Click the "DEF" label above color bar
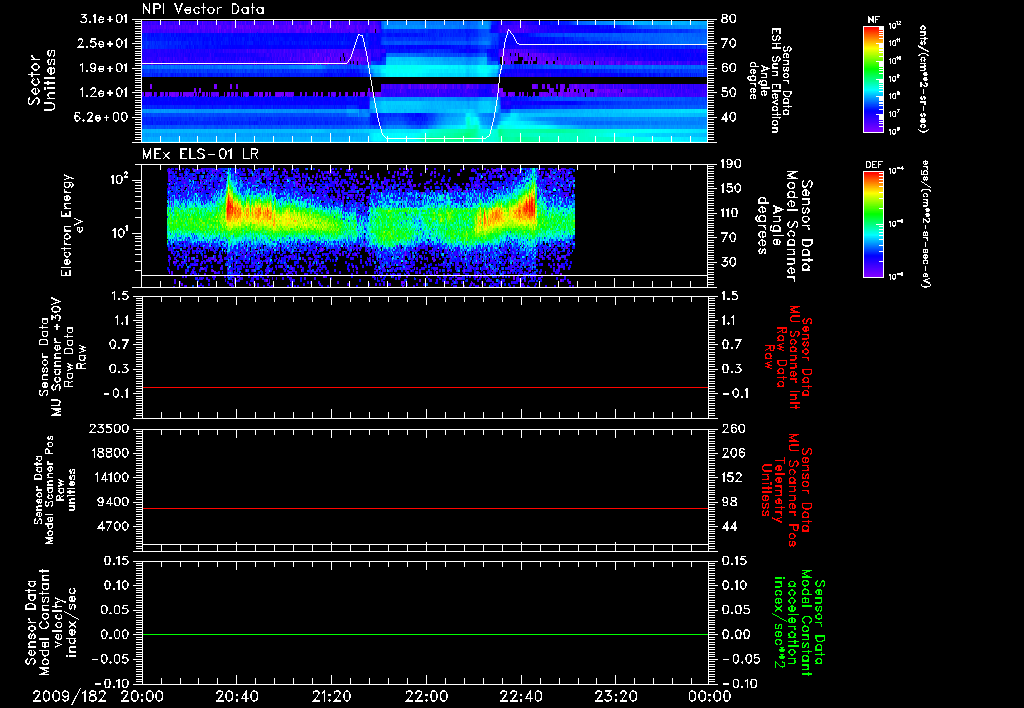The height and width of the screenshot is (708, 1024). (x=873, y=165)
